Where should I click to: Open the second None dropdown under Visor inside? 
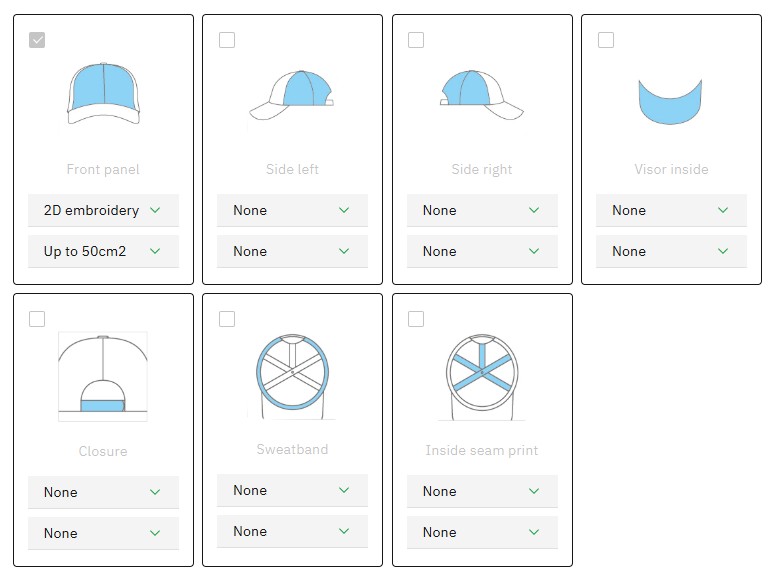pyautogui.click(x=671, y=251)
